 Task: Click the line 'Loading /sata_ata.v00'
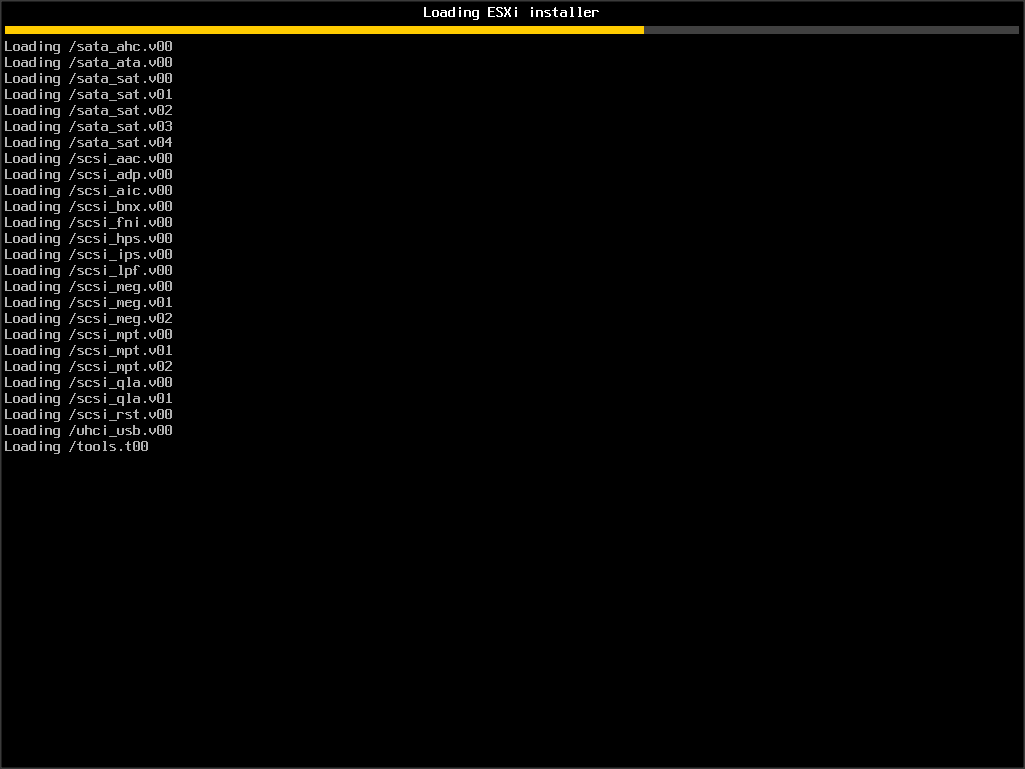[88, 63]
